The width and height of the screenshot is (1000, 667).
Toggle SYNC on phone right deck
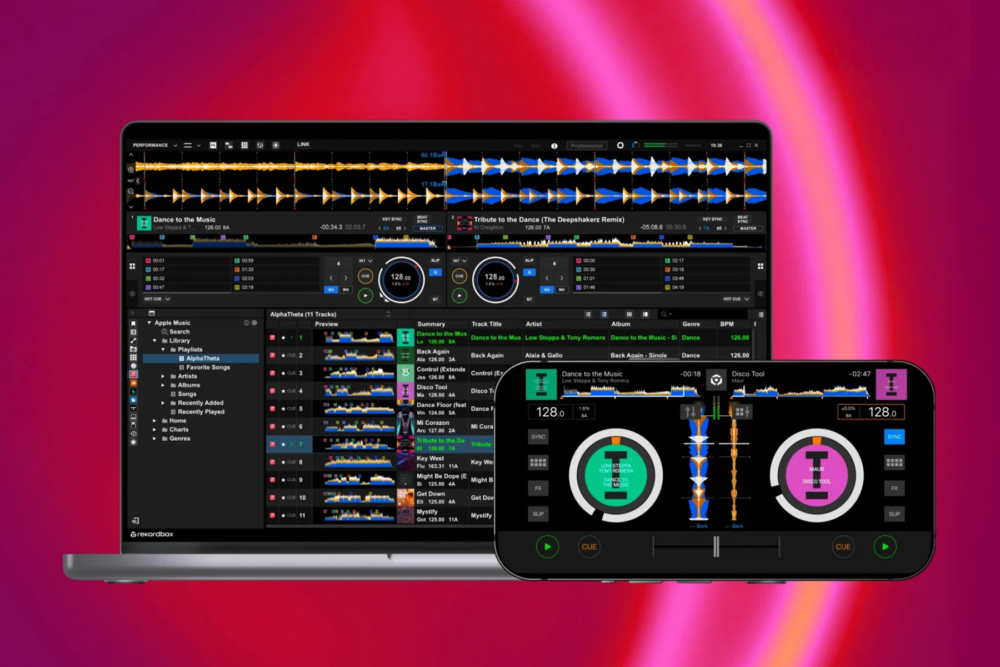tap(894, 437)
